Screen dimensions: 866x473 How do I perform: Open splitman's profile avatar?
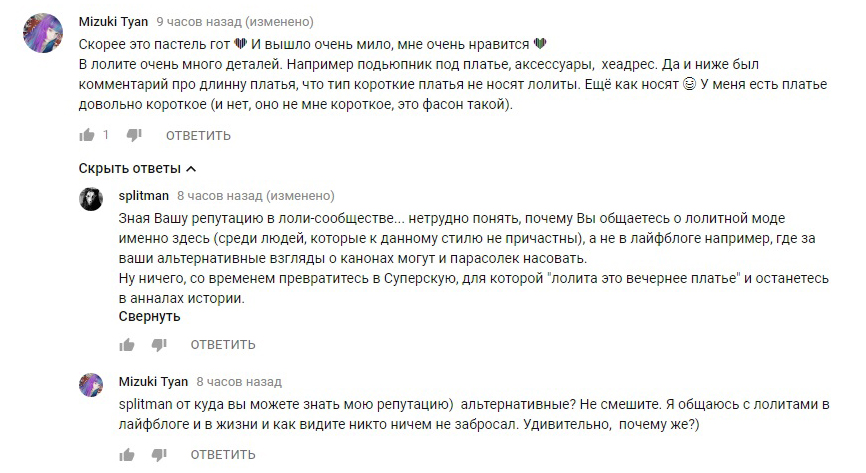click(x=91, y=199)
